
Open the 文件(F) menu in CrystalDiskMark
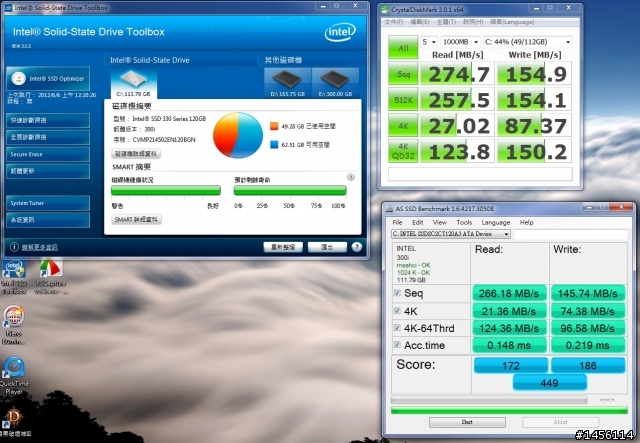pos(393,22)
